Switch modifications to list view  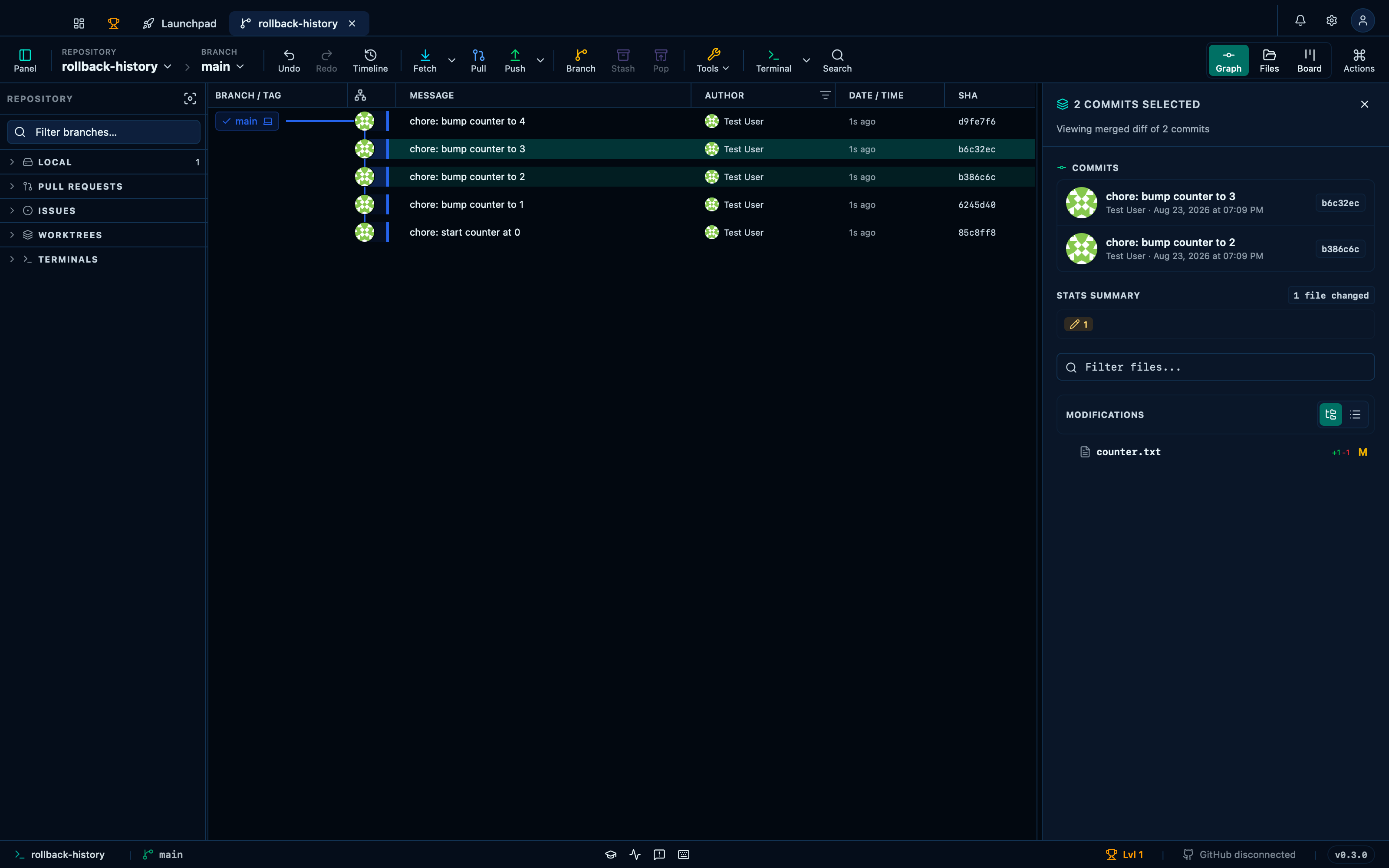(1355, 414)
